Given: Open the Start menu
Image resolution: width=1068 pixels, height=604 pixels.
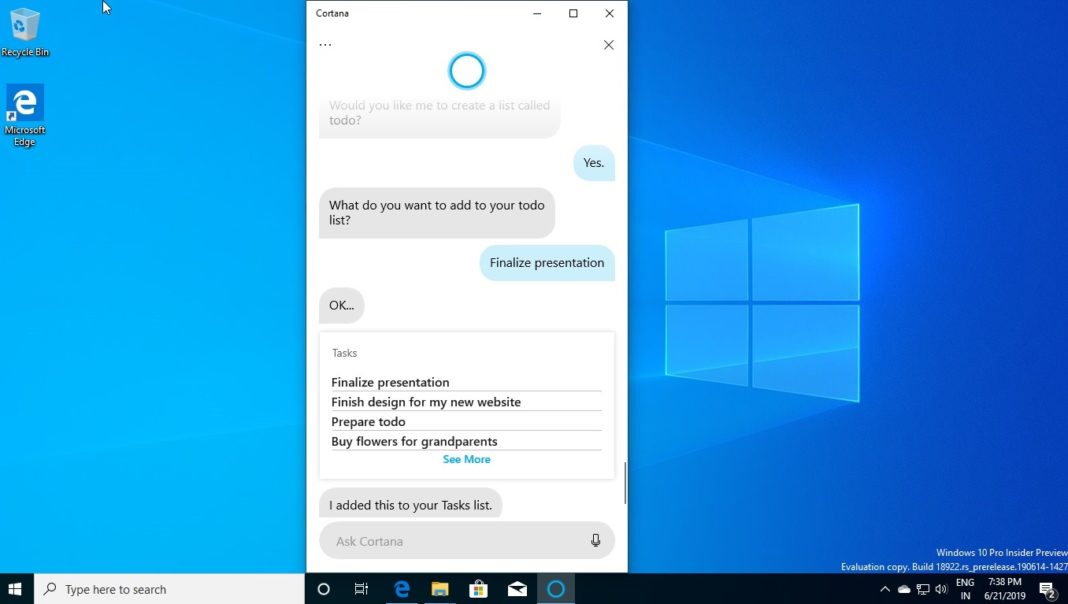Looking at the screenshot, I should pos(15,588).
